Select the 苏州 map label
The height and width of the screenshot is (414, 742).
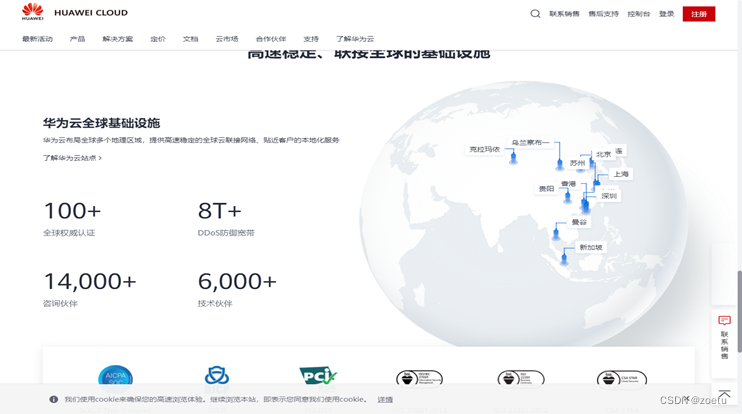click(577, 163)
